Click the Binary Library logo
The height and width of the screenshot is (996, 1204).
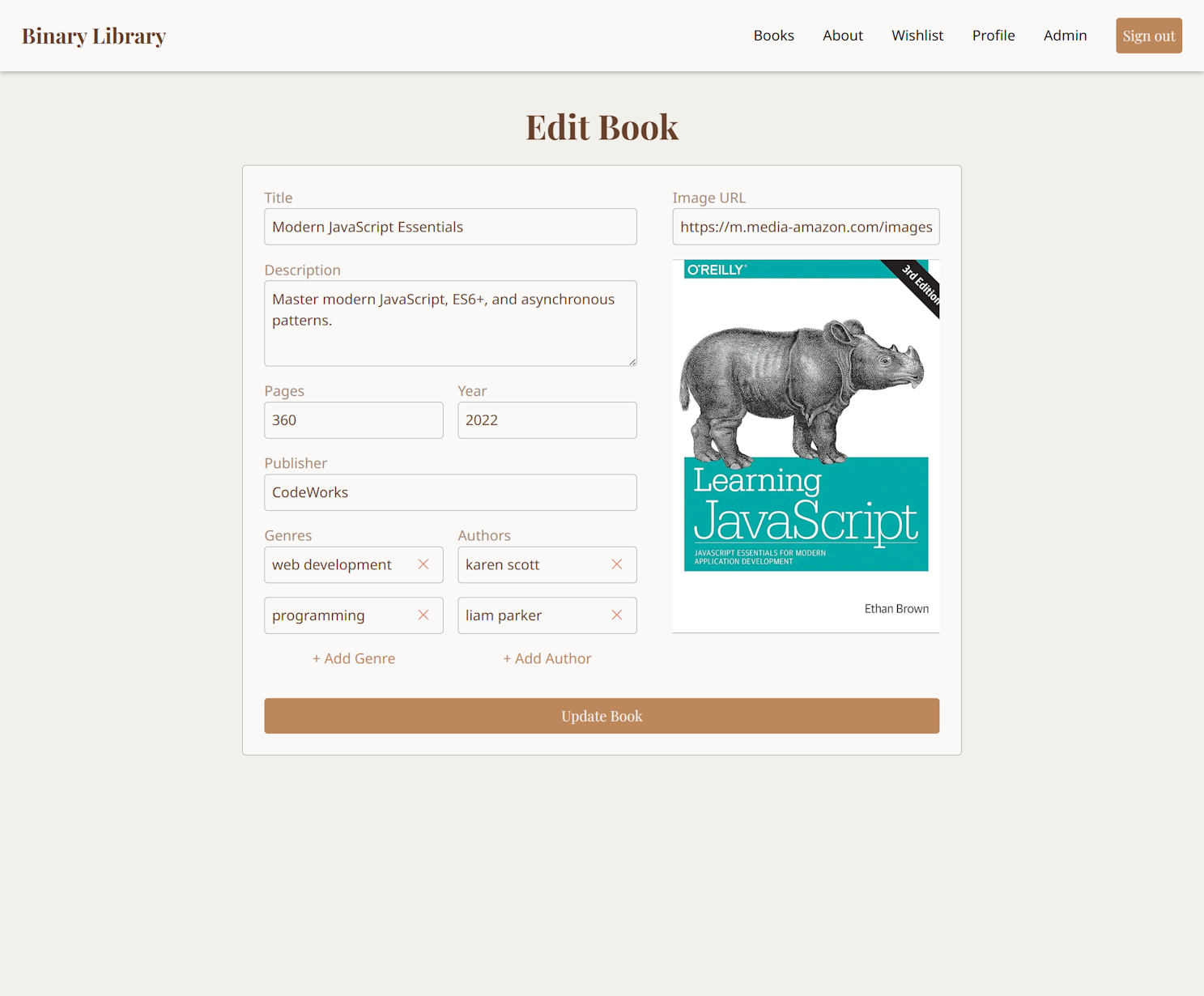click(x=94, y=36)
